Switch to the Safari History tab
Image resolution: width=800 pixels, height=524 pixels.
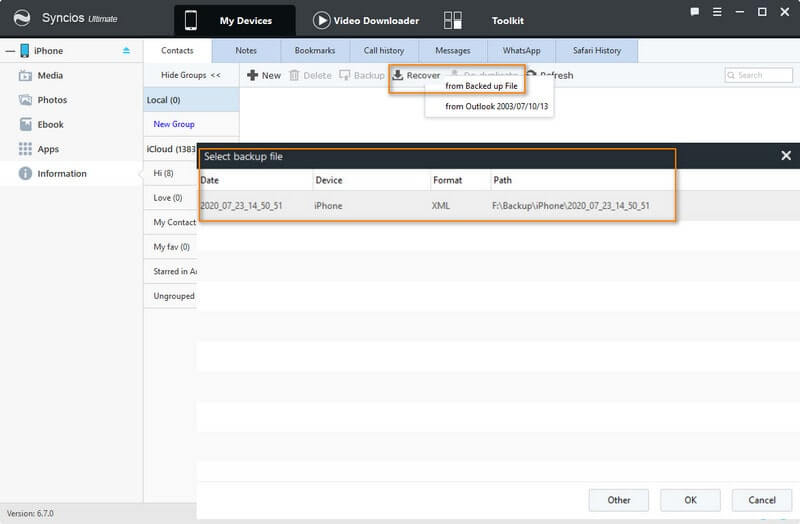point(596,51)
